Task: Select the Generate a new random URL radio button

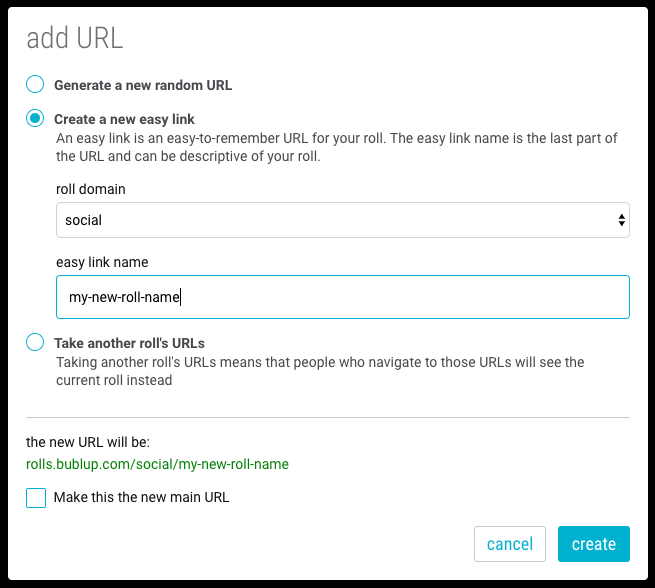Action: click(35, 84)
